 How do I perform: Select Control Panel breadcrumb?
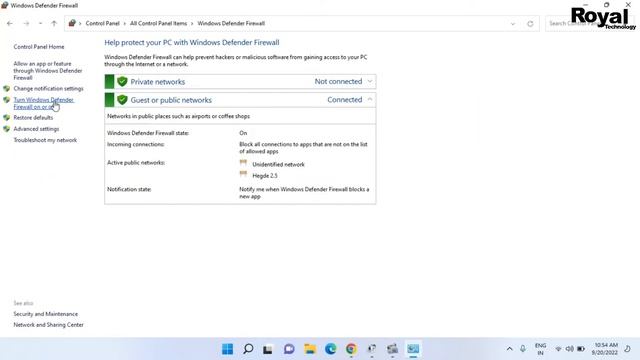102,23
